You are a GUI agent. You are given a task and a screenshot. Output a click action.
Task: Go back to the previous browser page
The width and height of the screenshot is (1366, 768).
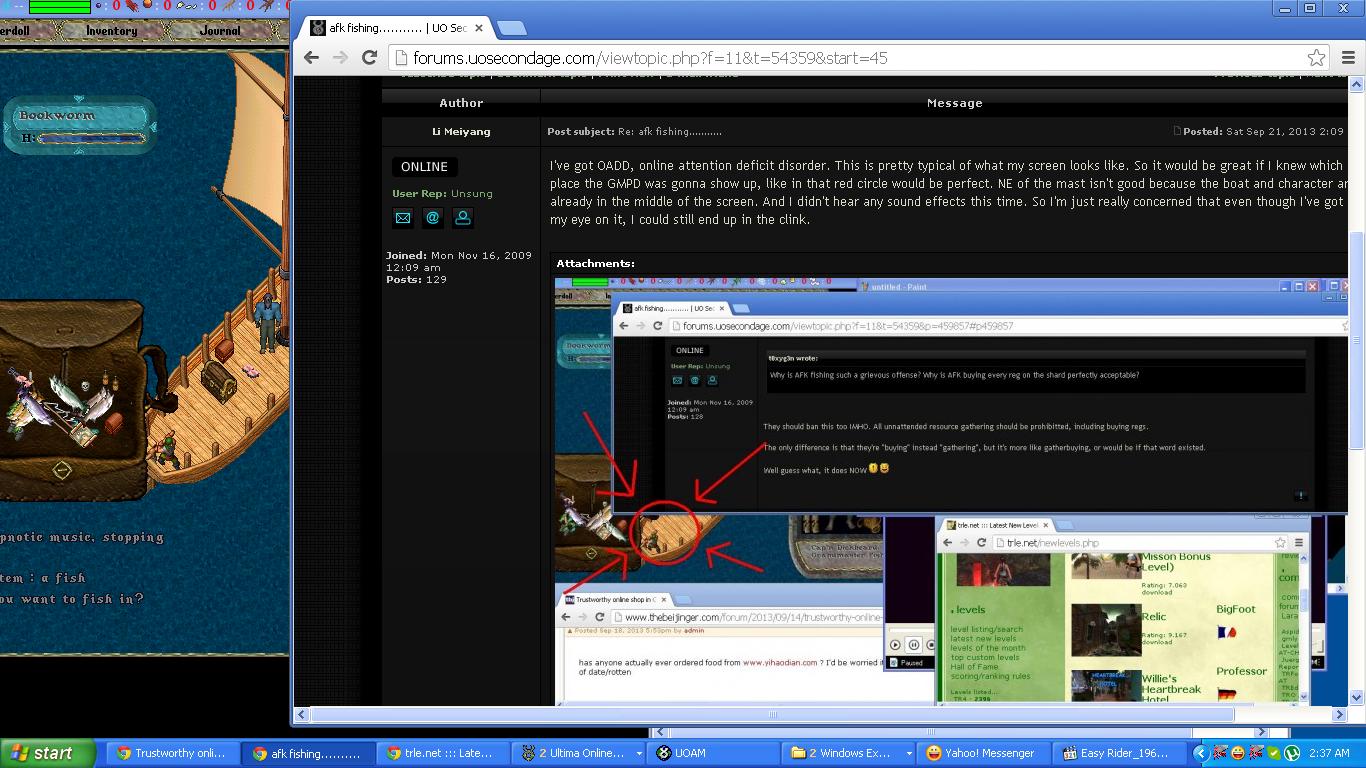311,58
